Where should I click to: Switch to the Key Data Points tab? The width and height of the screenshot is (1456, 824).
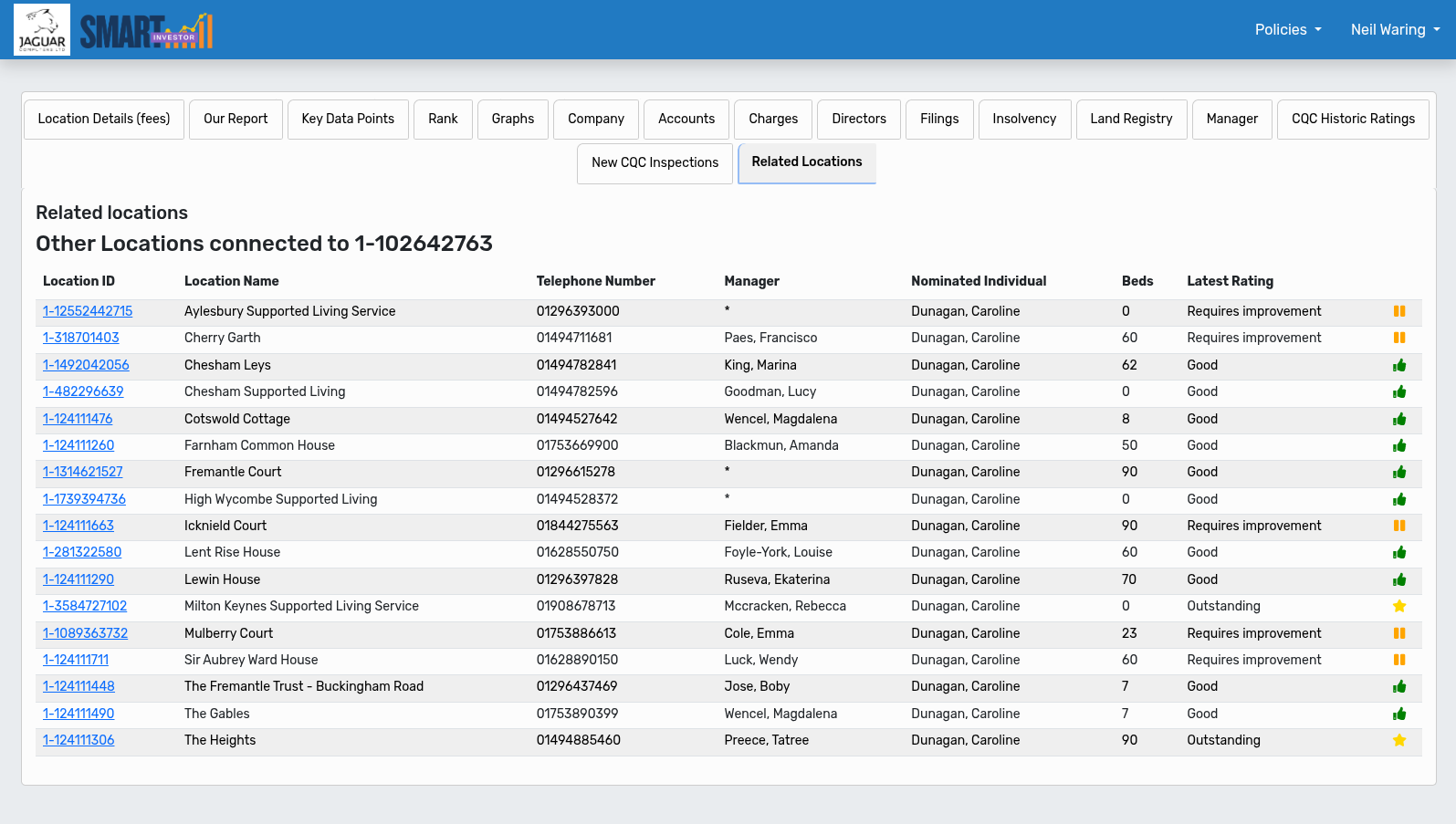[348, 119]
